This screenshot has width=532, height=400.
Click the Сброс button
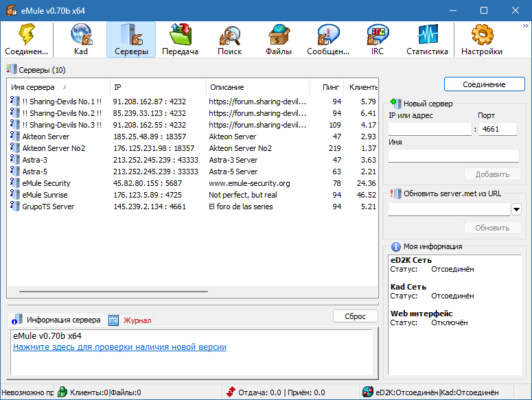[355, 316]
